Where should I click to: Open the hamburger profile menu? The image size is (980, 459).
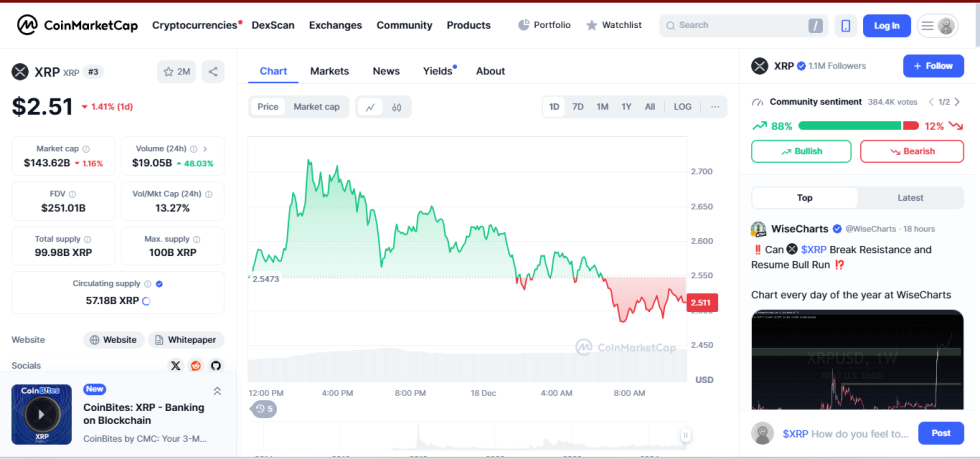click(x=937, y=25)
